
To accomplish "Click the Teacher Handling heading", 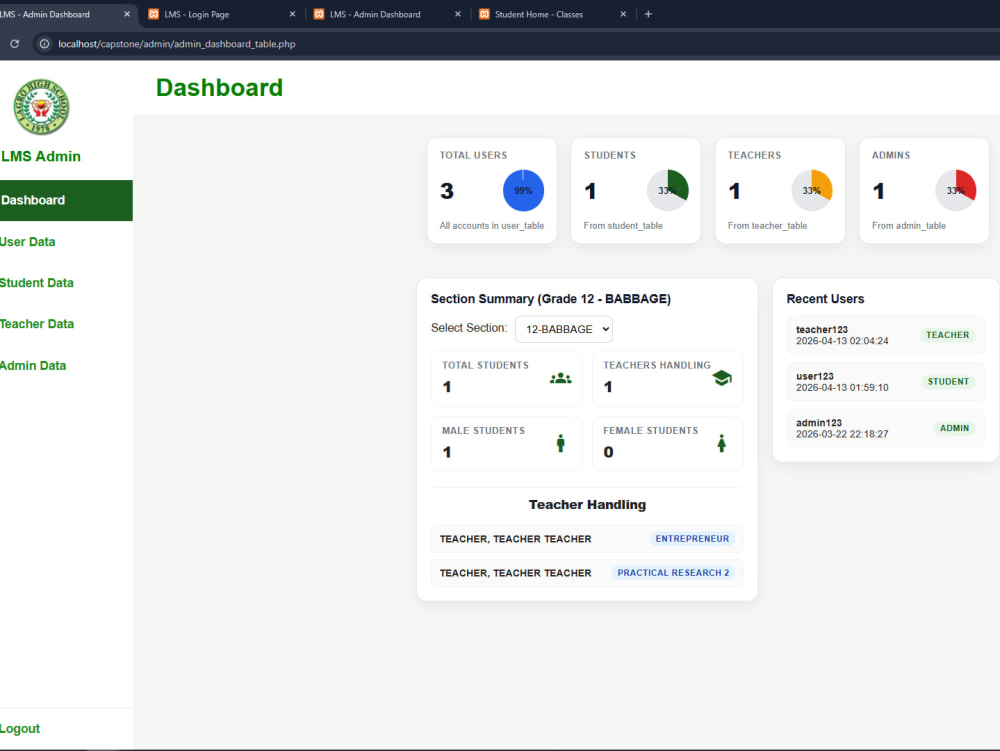I will tap(587, 504).
